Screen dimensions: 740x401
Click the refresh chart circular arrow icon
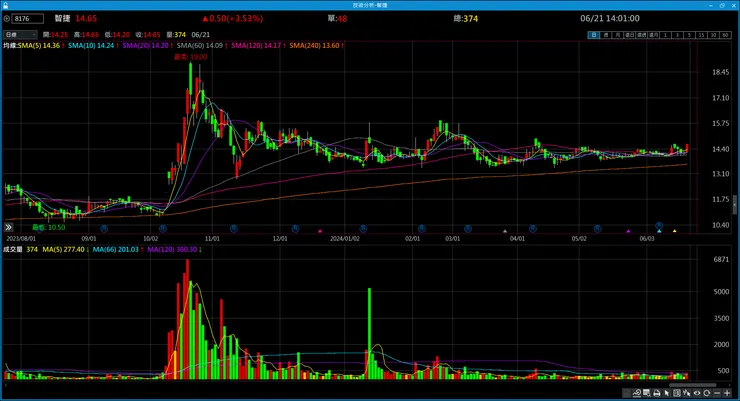click(706, 393)
